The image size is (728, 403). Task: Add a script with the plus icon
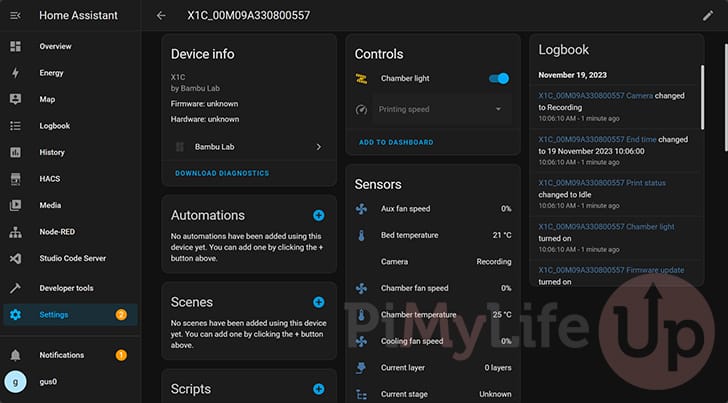[x=318, y=389]
